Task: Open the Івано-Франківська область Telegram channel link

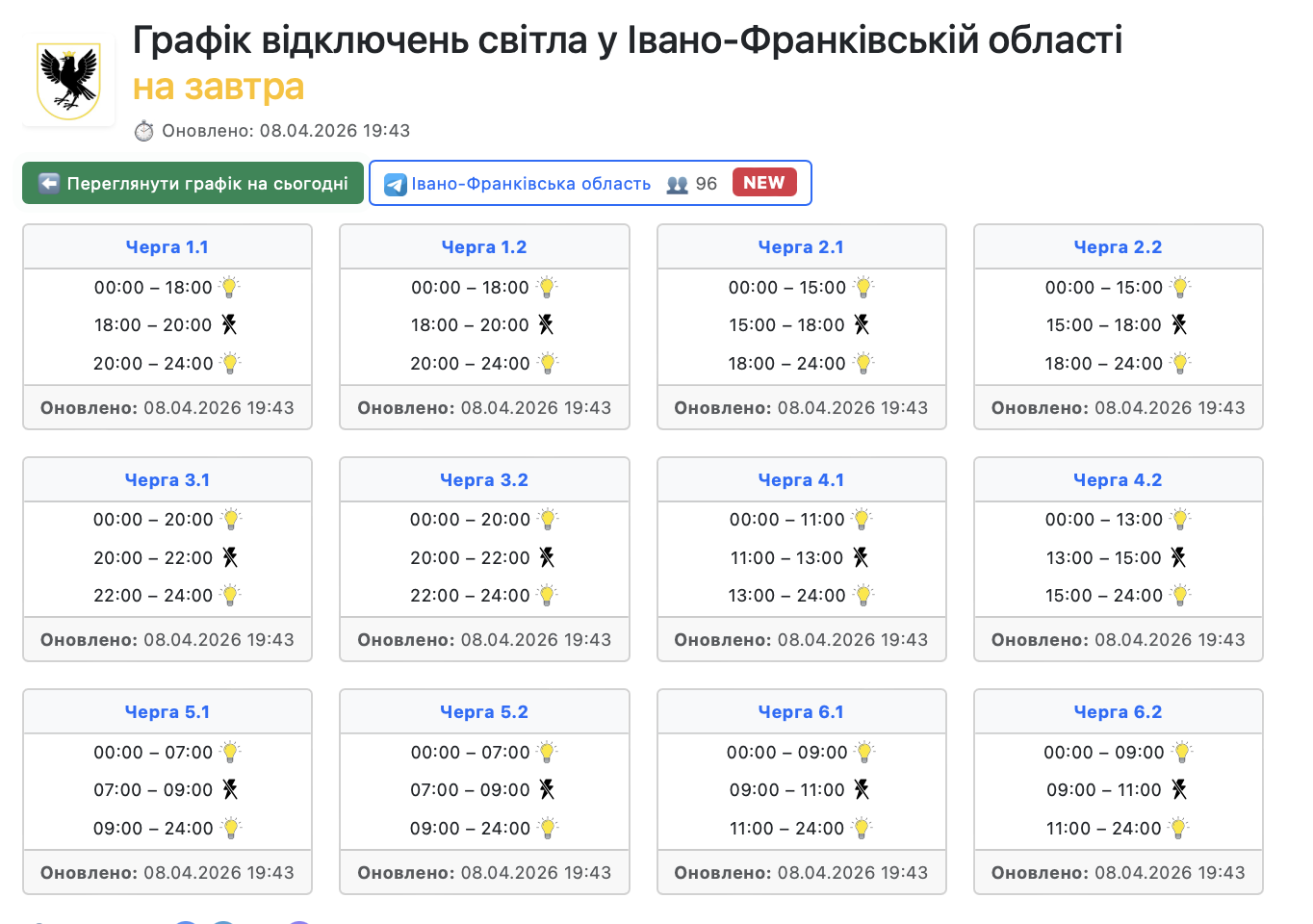Action: [x=531, y=184]
